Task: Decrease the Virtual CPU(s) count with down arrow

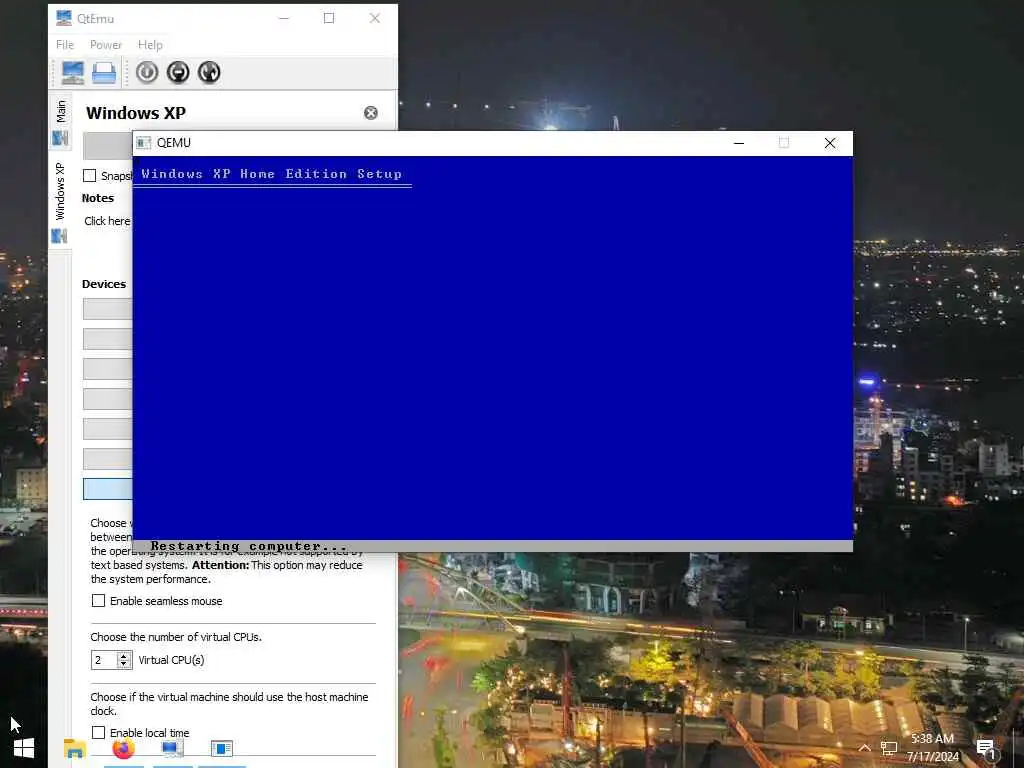Action: (124, 664)
